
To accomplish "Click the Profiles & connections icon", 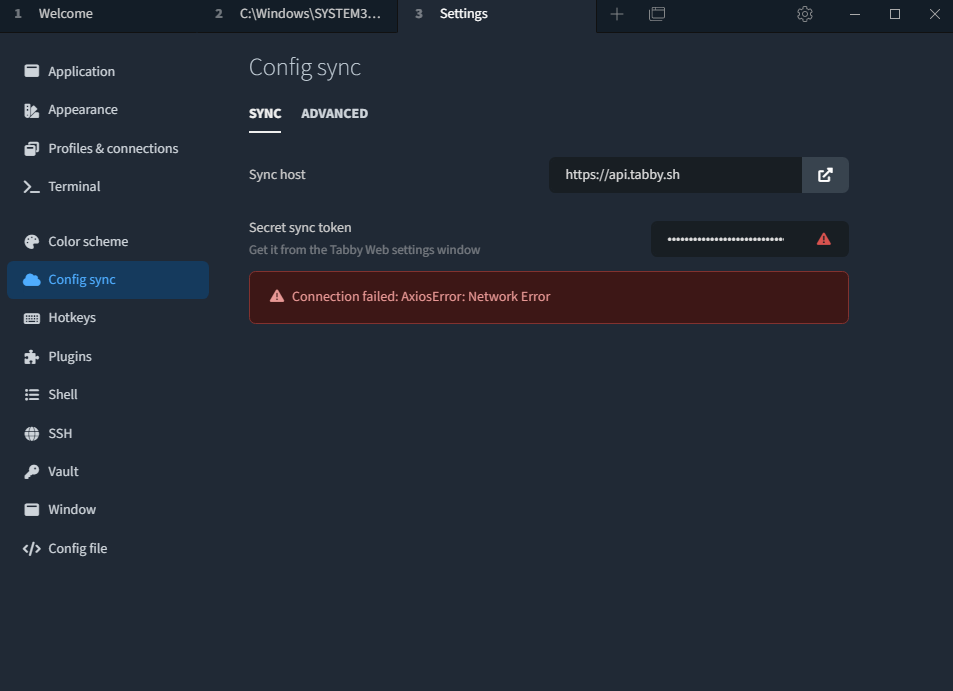I will point(32,149).
